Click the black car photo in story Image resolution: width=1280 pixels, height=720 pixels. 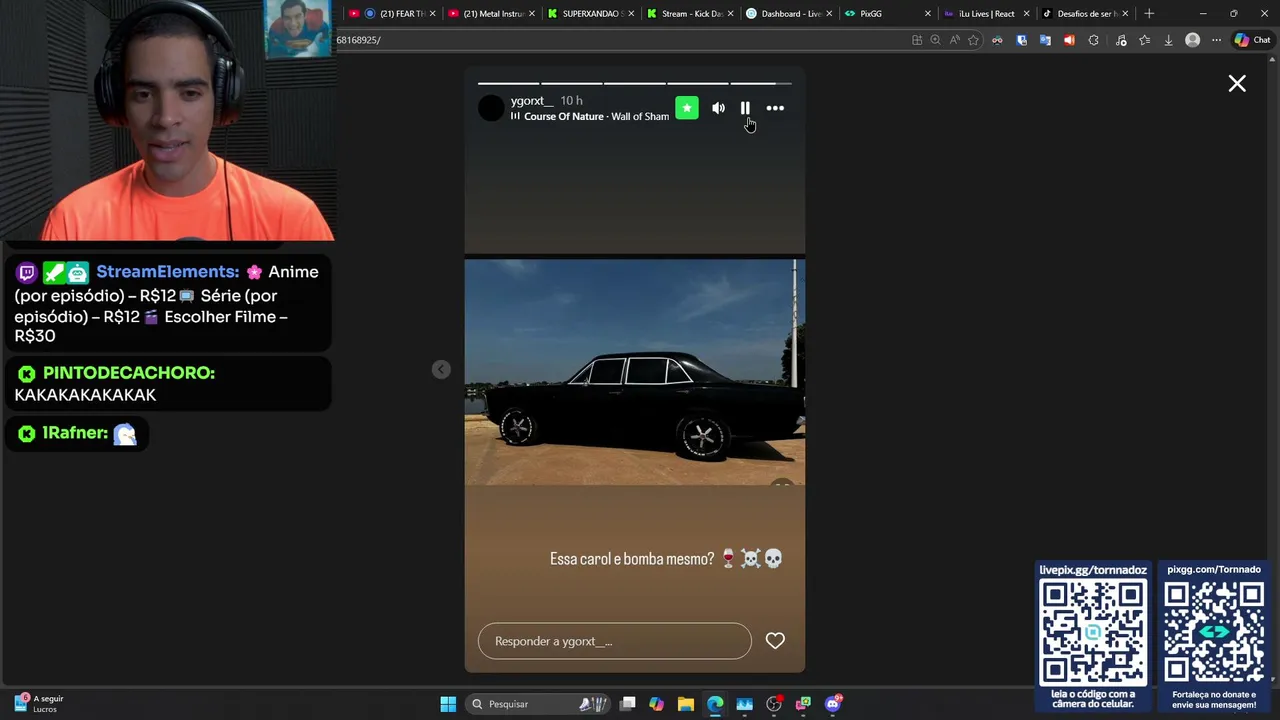point(635,372)
